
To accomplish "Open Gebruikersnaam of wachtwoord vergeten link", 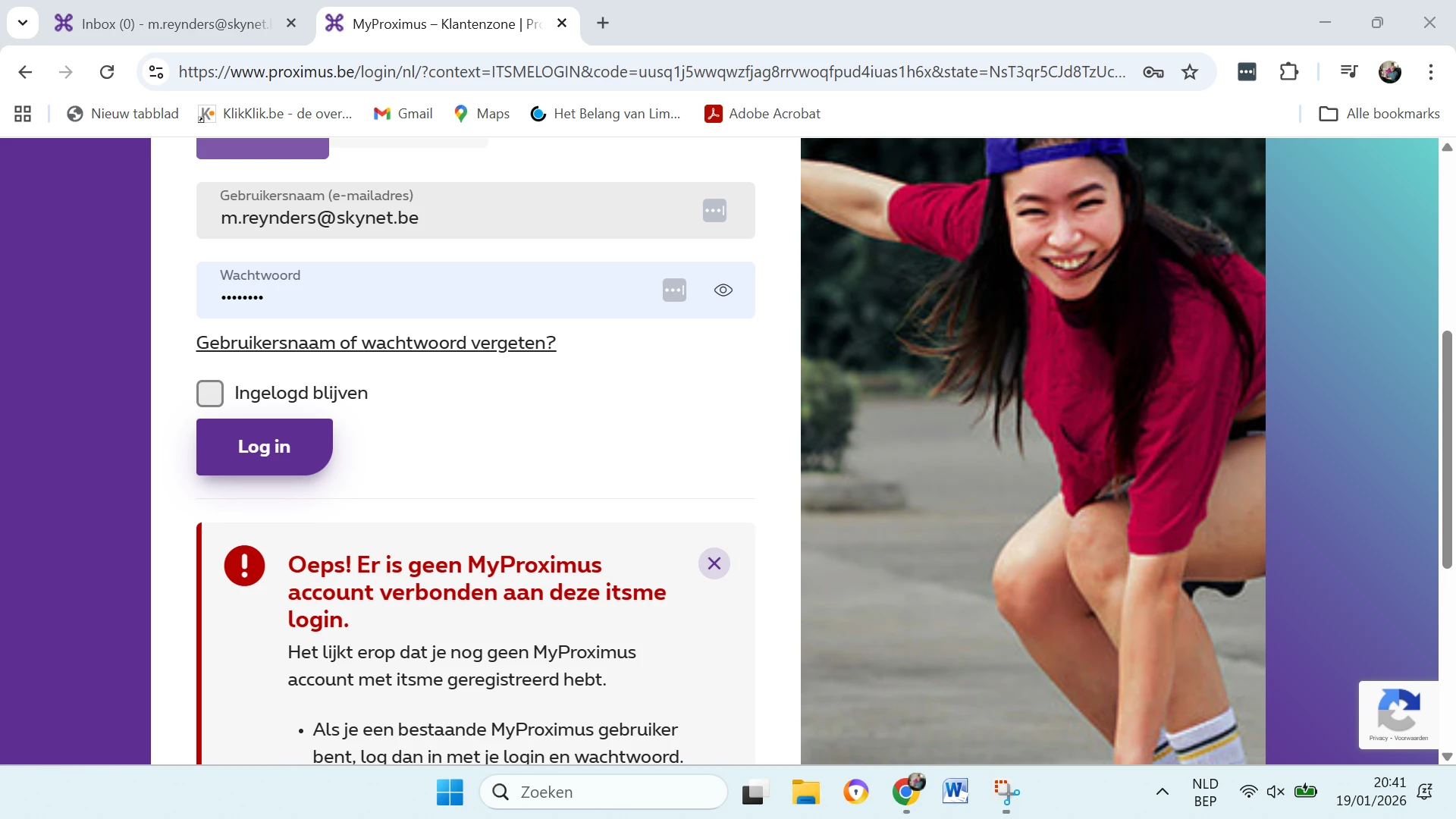I will click(376, 343).
